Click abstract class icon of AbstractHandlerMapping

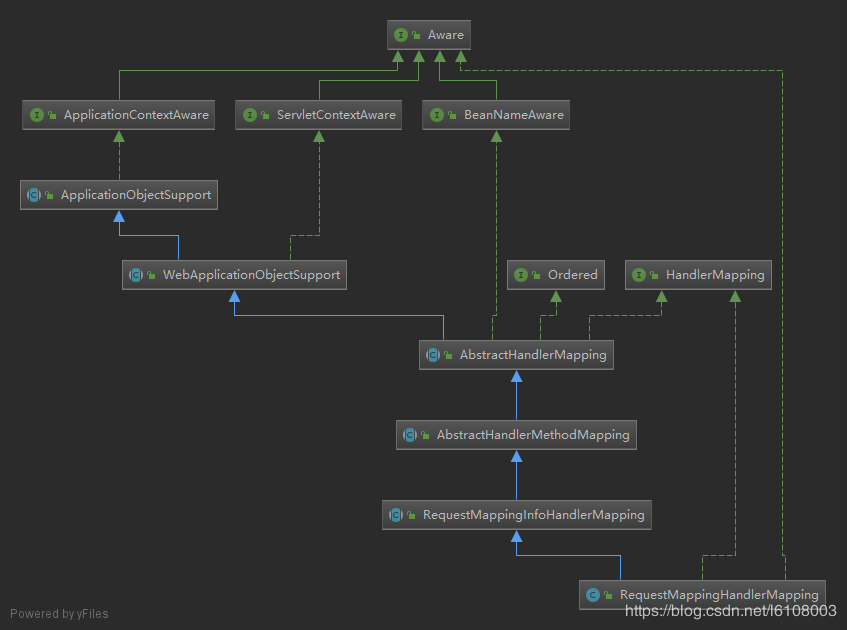click(433, 355)
